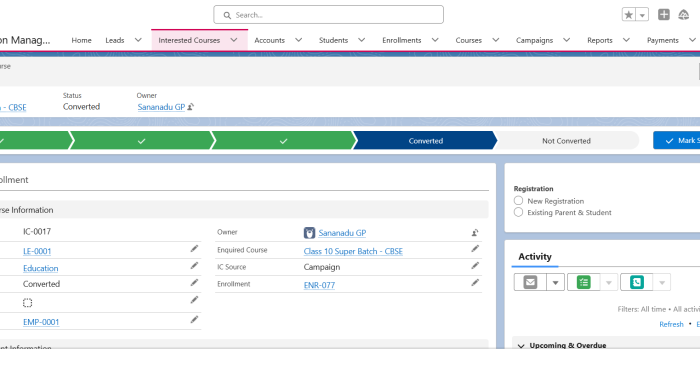
Task: Expand the Students tab chevron
Action: point(362,40)
